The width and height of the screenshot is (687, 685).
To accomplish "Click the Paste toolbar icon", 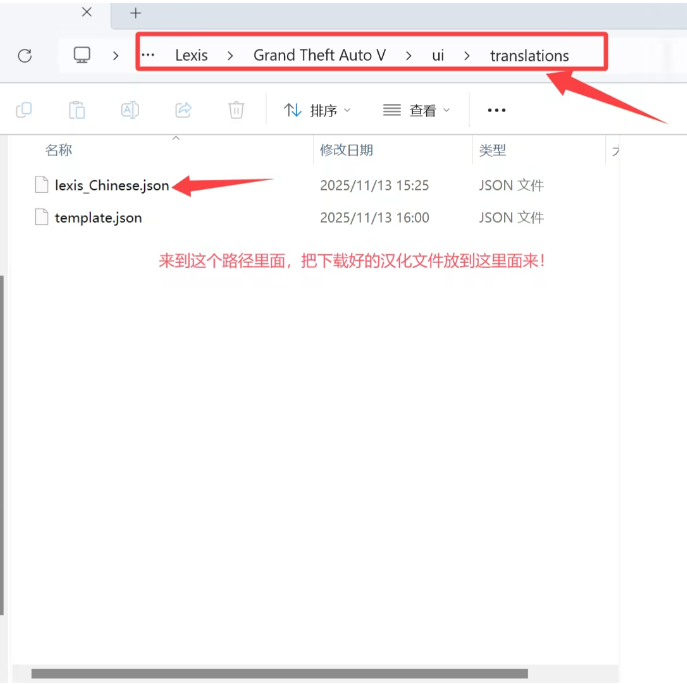I will [x=77, y=110].
